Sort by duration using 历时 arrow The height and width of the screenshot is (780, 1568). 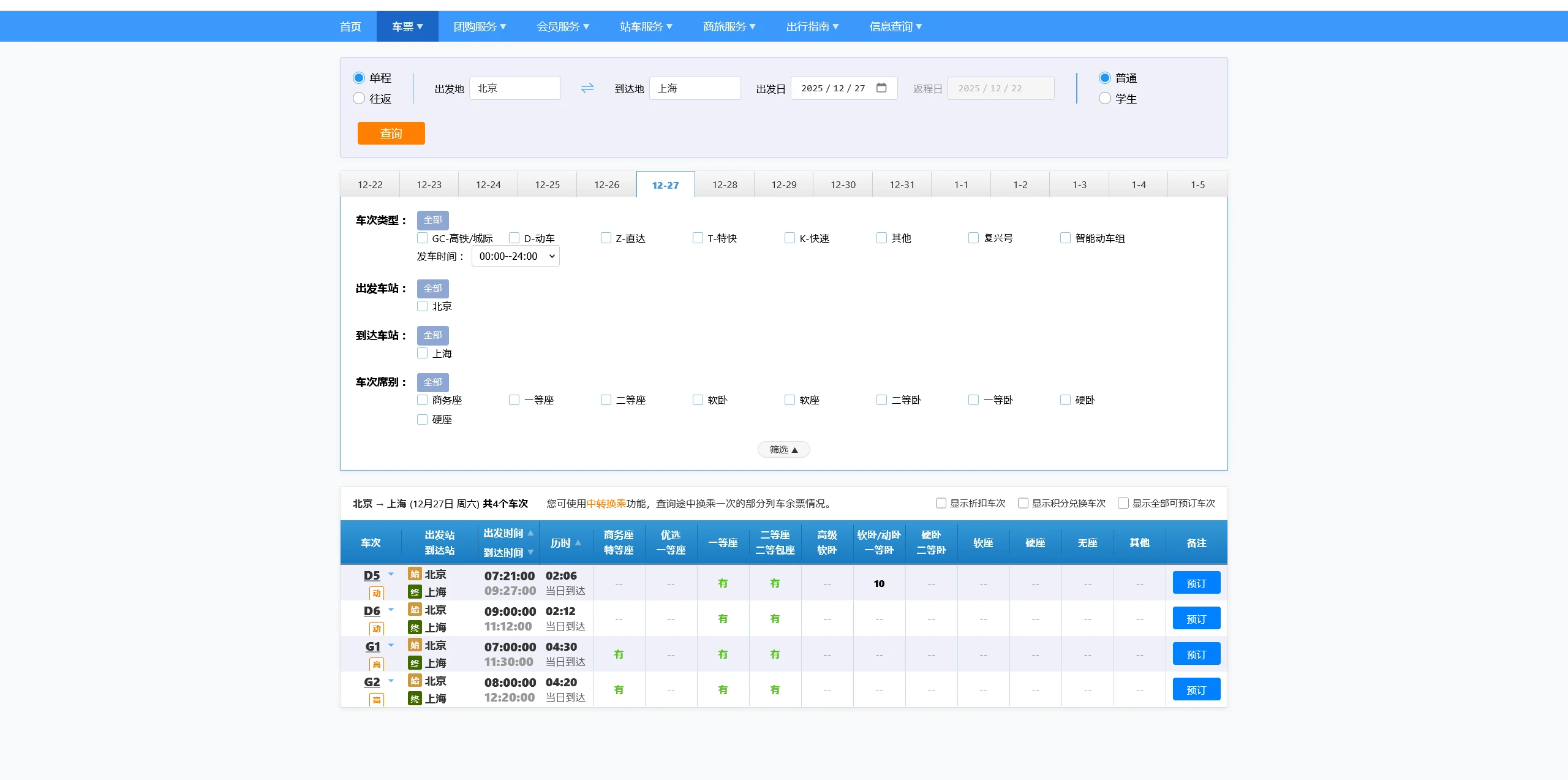click(578, 543)
